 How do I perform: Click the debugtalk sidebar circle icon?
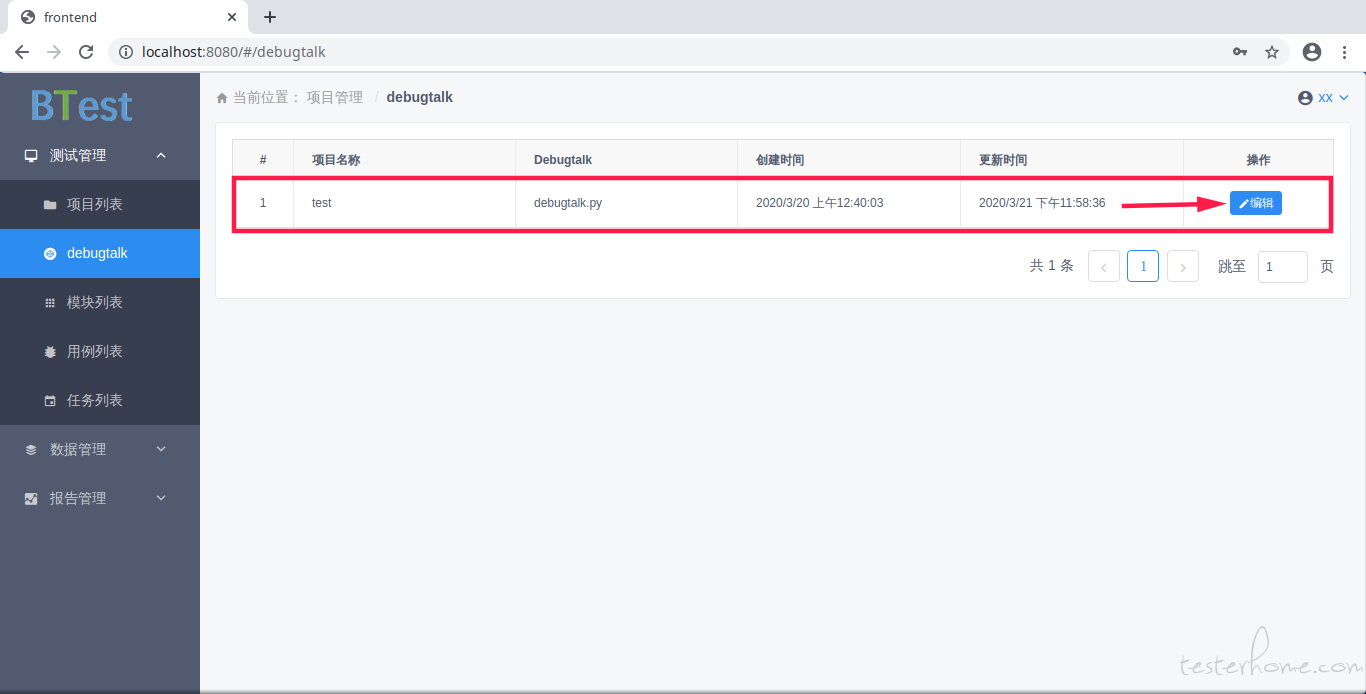pos(50,254)
